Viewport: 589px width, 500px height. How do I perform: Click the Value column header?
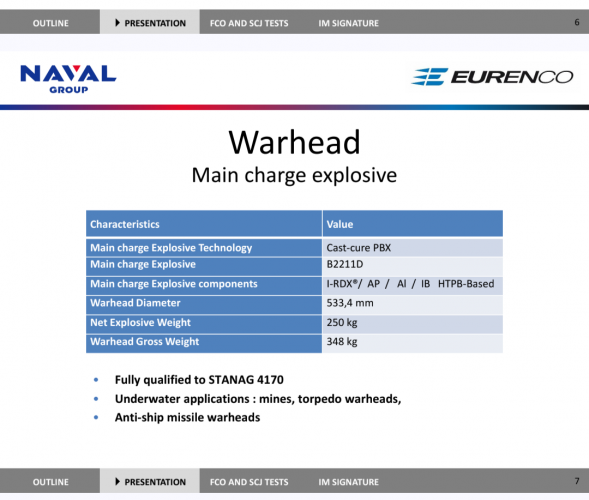click(x=412, y=224)
